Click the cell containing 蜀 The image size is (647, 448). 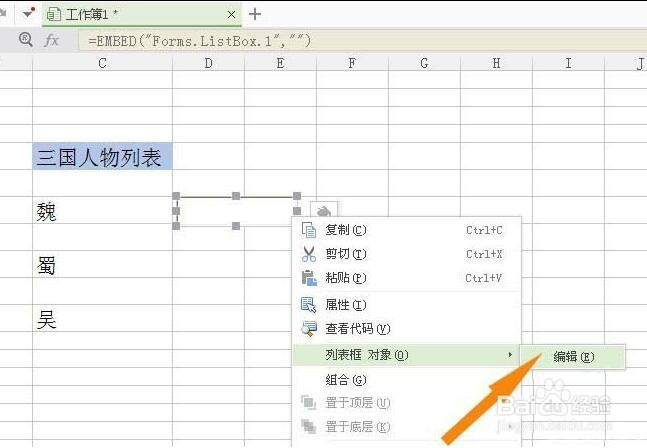(102, 264)
